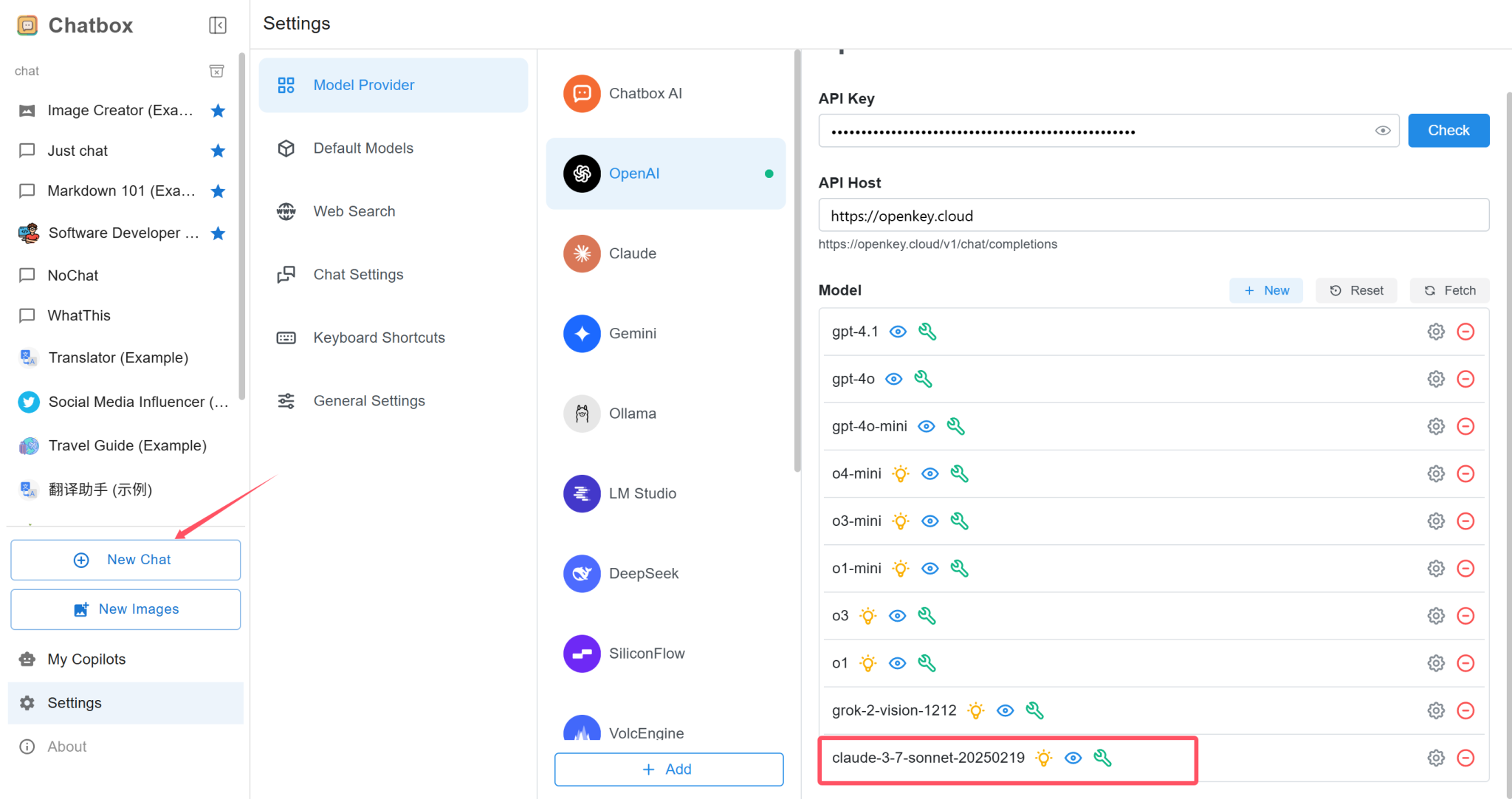Viewport: 1512px width, 799px height.
Task: Open the About page
Action: point(126,747)
